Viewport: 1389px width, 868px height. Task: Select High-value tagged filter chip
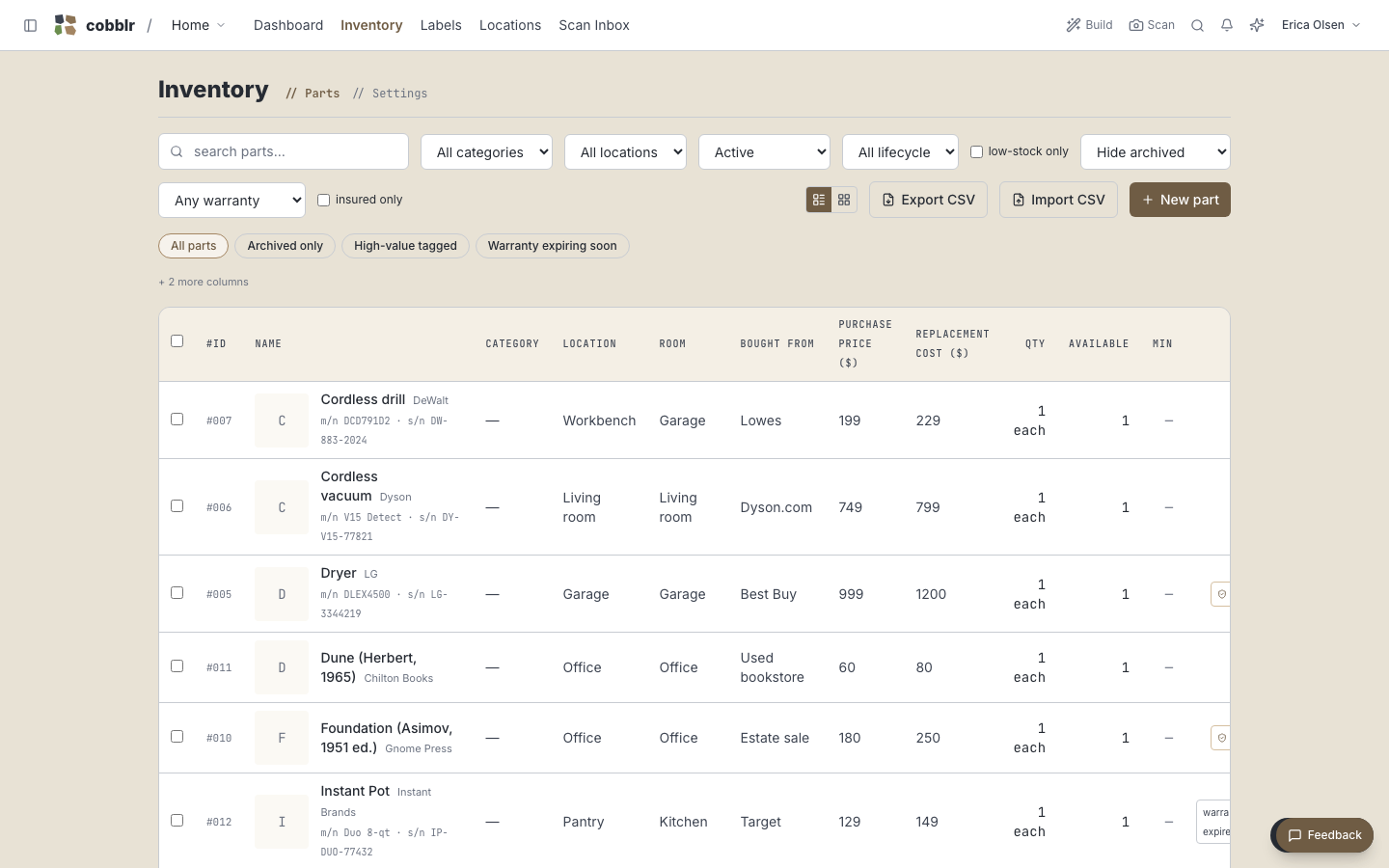coord(405,246)
